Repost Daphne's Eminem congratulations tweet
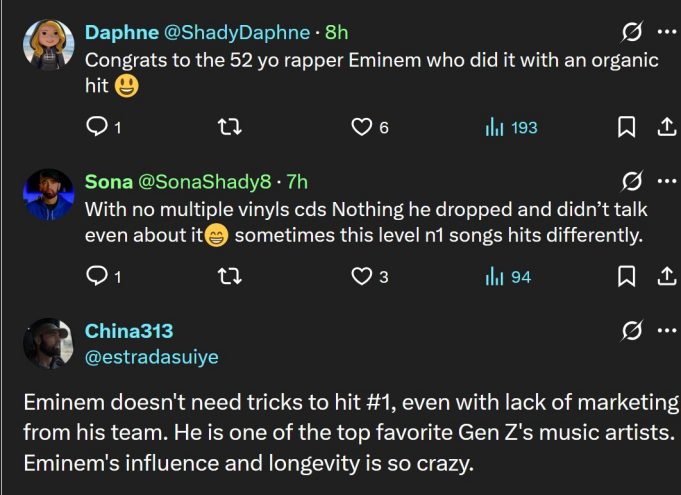 click(x=230, y=127)
